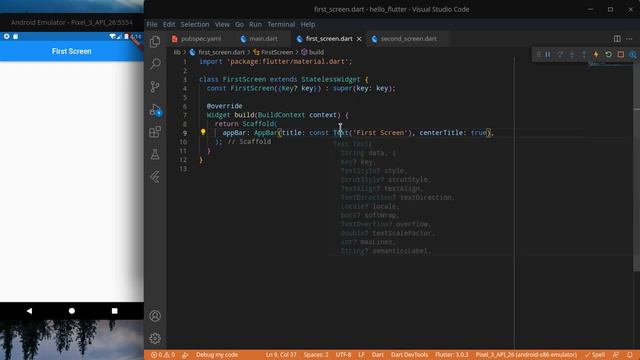
Task: Open the Manage gear icon
Action: coord(155,338)
